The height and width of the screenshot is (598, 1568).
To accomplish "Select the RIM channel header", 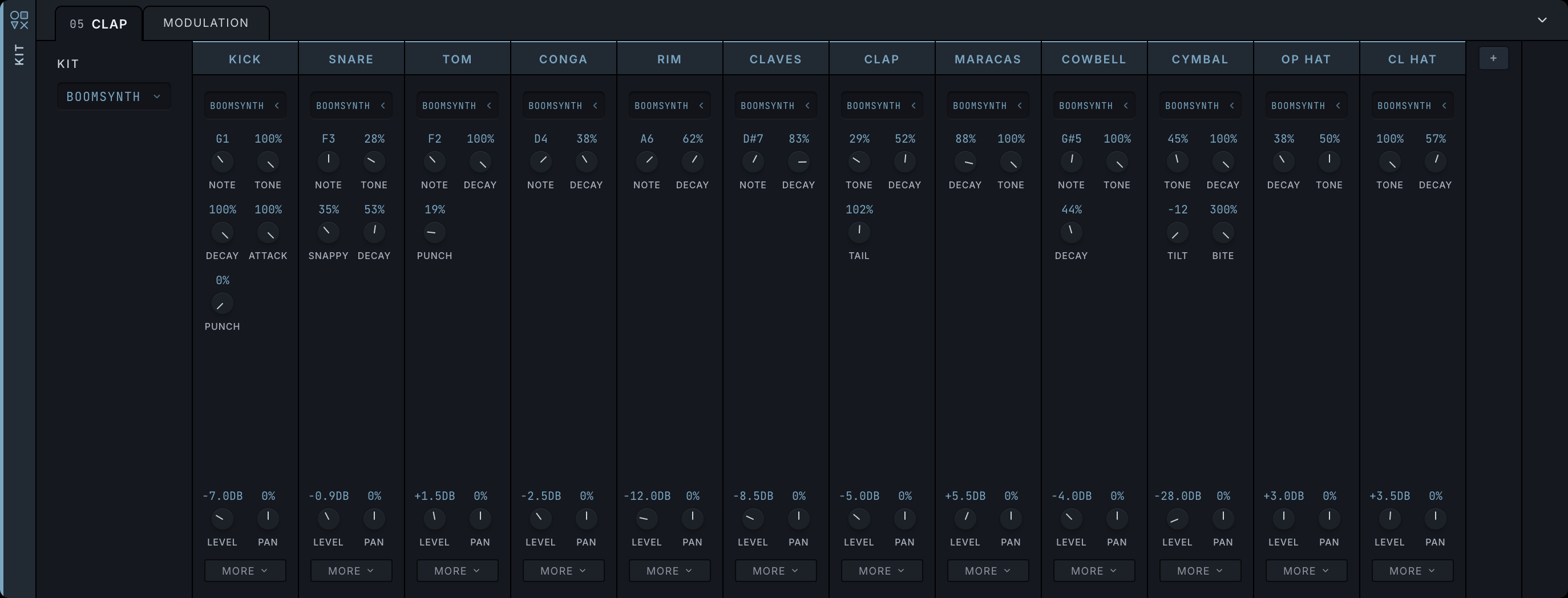I will click(669, 59).
